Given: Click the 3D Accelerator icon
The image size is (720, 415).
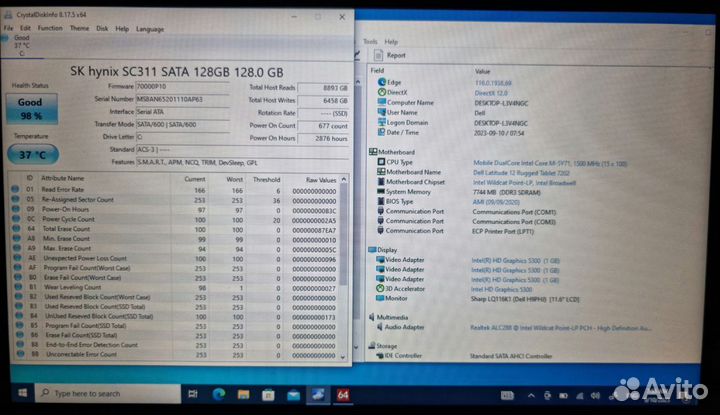Looking at the screenshot, I should 380,288.
